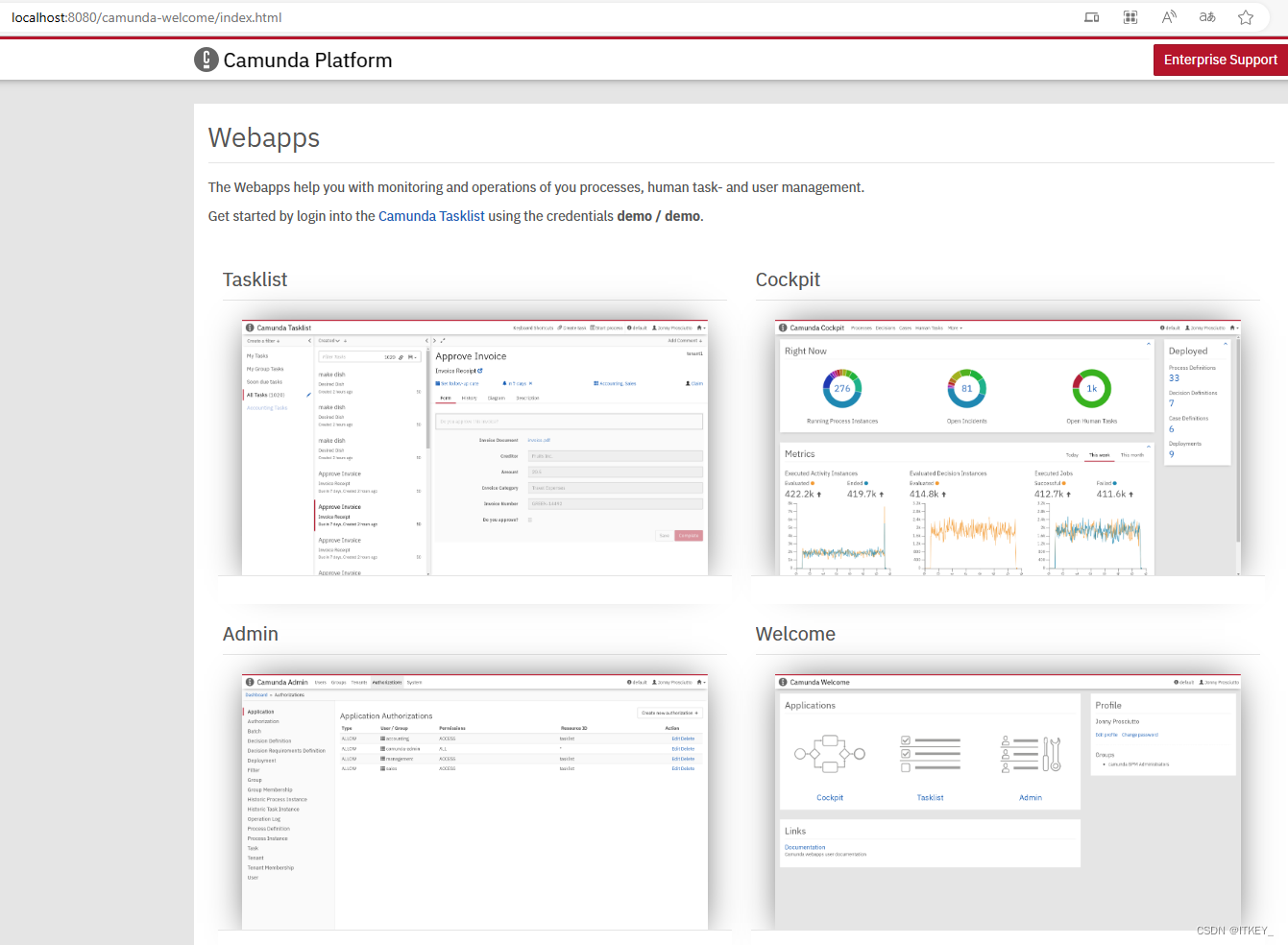Open the Tasklist screenshot thumbnail
This screenshot has height=945, width=1288.
click(474, 448)
